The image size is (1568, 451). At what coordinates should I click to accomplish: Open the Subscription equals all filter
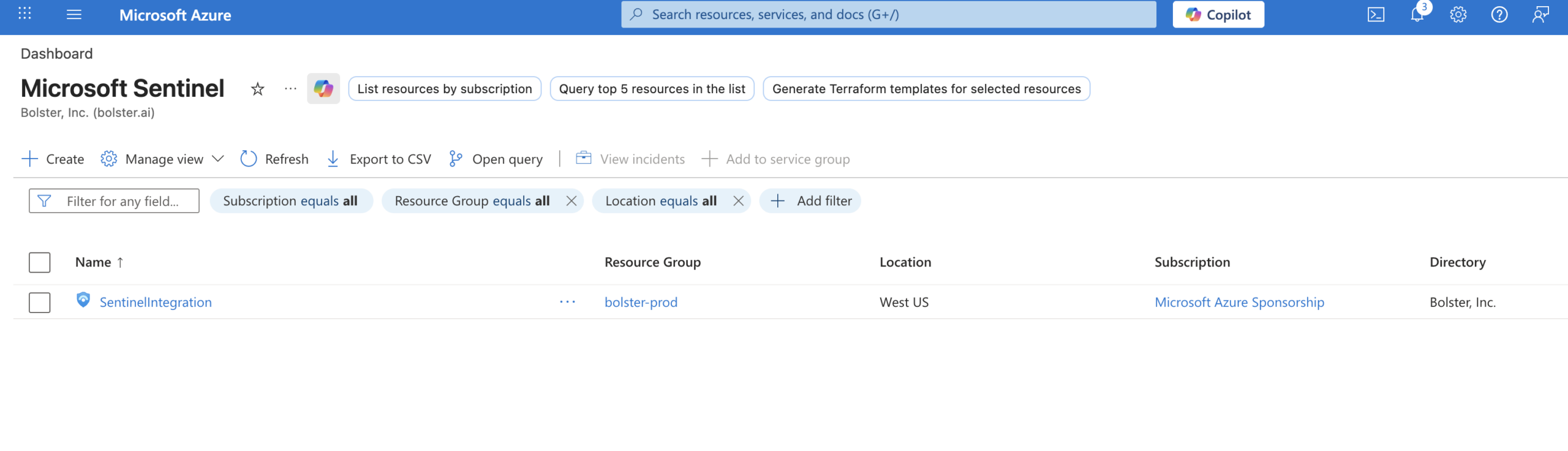coord(291,201)
